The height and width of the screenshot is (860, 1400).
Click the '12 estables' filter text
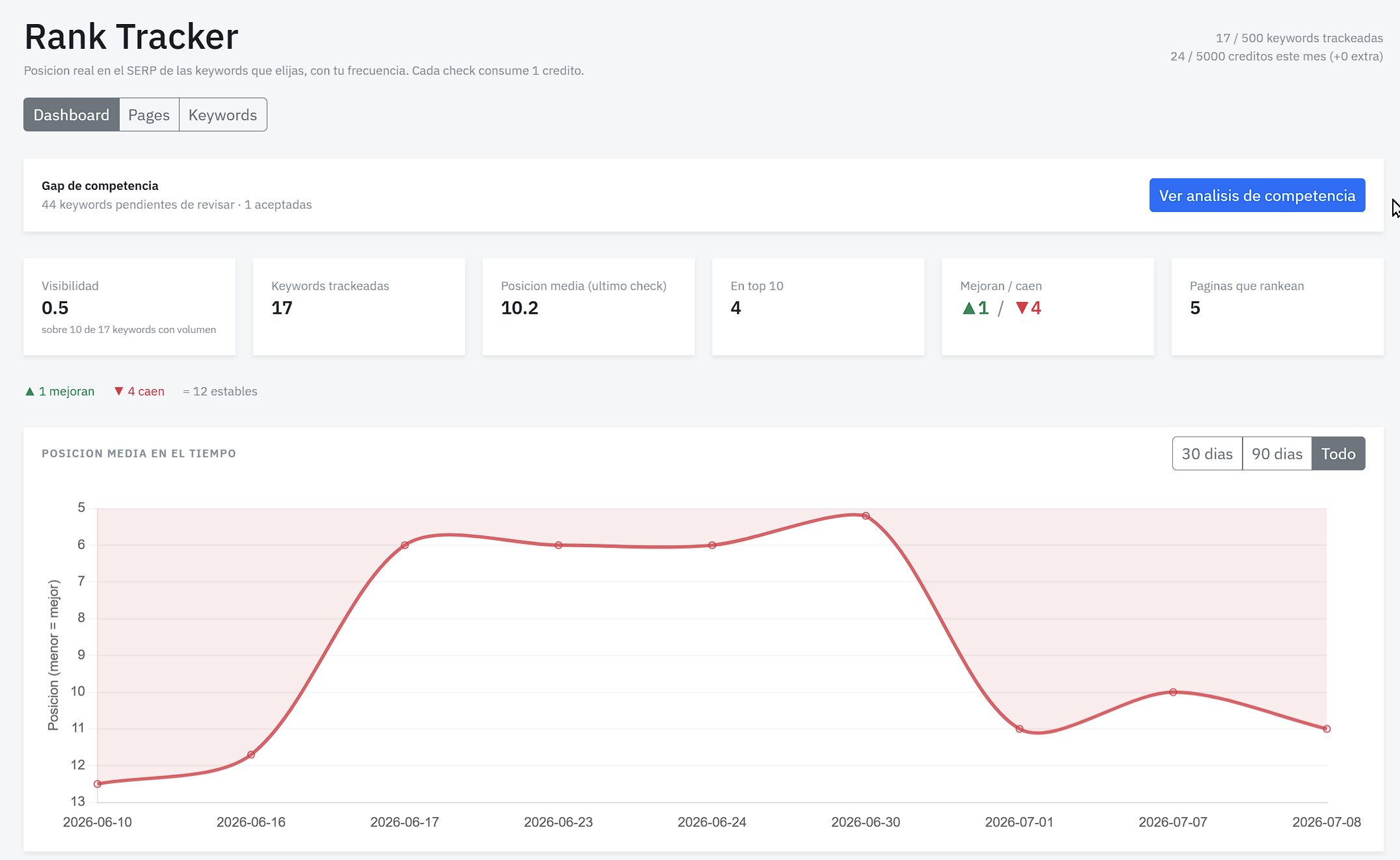tap(220, 392)
